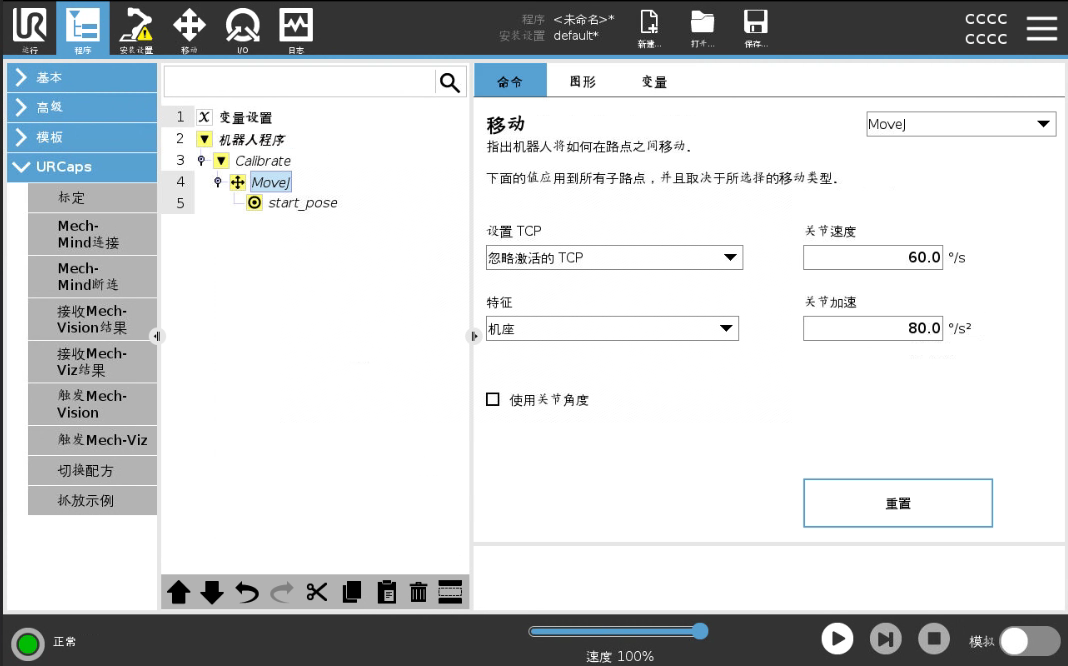Click the Stop playback button
Image resolution: width=1068 pixels, height=666 pixels.
click(934, 639)
